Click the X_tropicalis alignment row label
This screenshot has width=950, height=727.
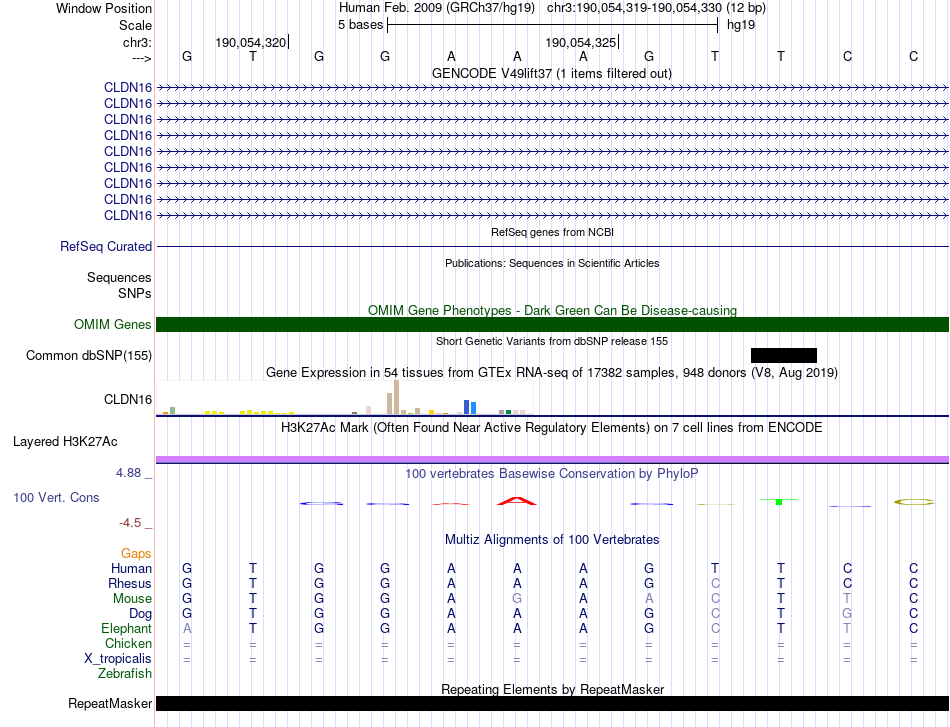tap(118, 659)
